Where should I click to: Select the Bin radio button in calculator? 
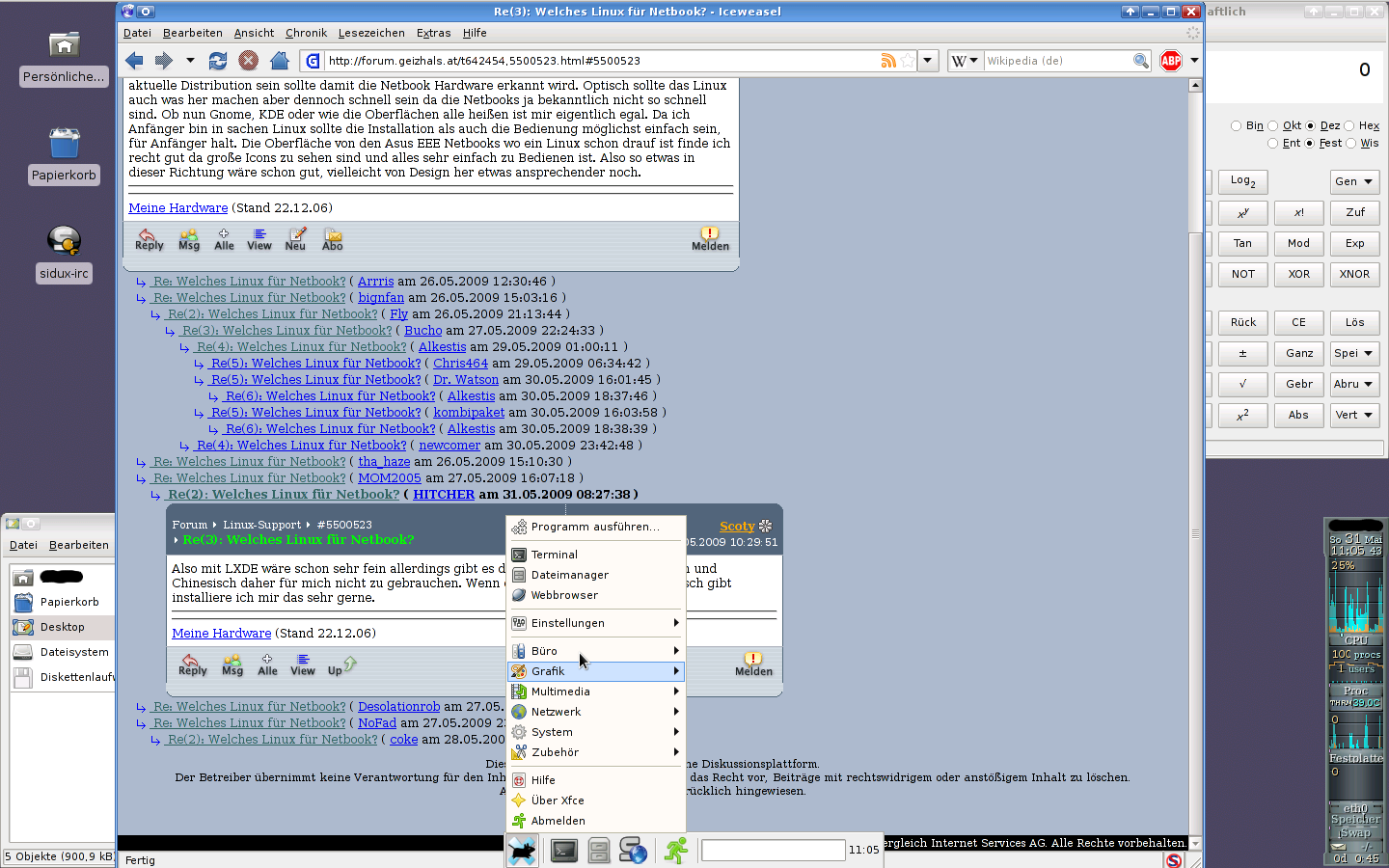coord(1237,125)
